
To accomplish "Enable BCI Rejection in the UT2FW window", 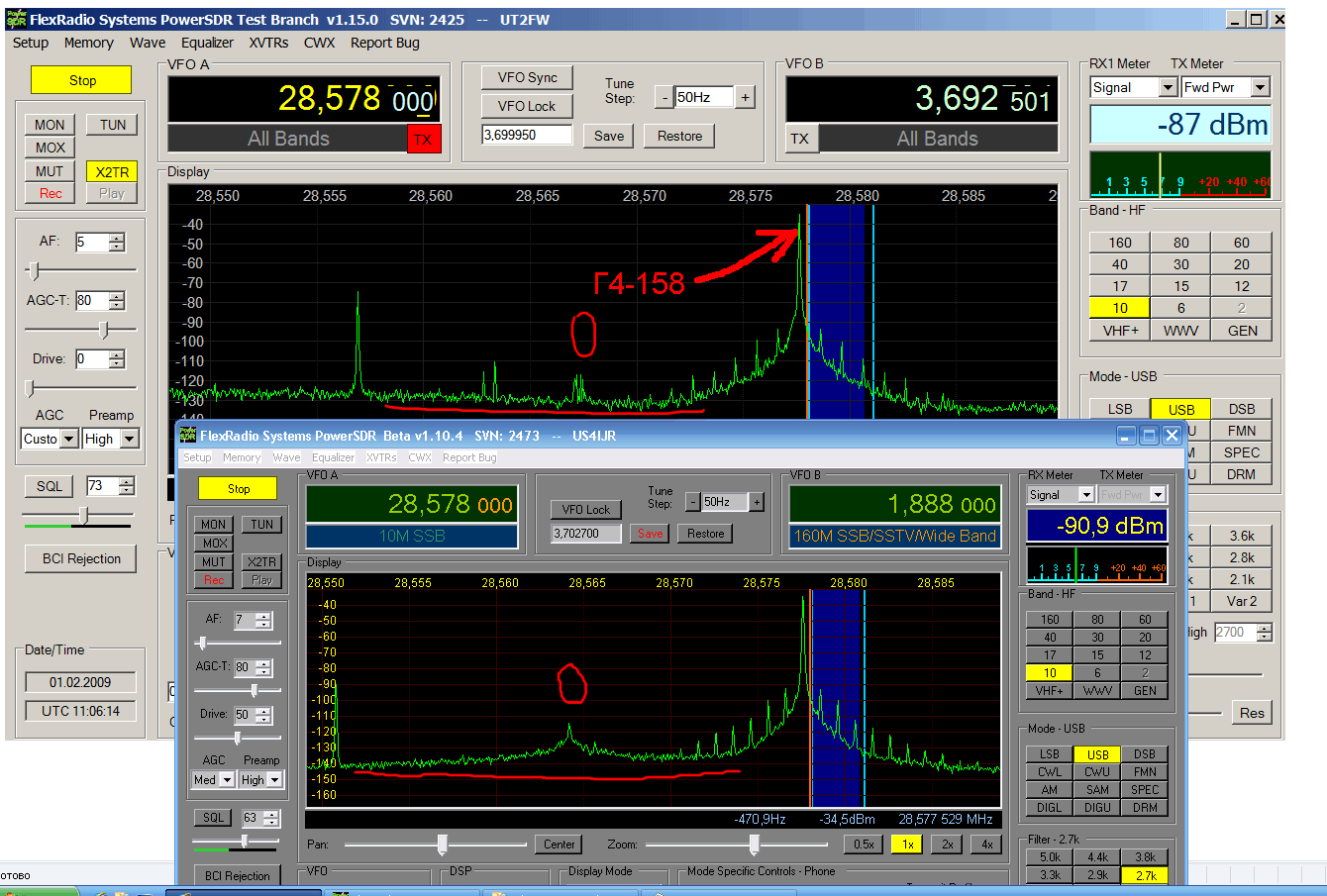I will tap(81, 559).
